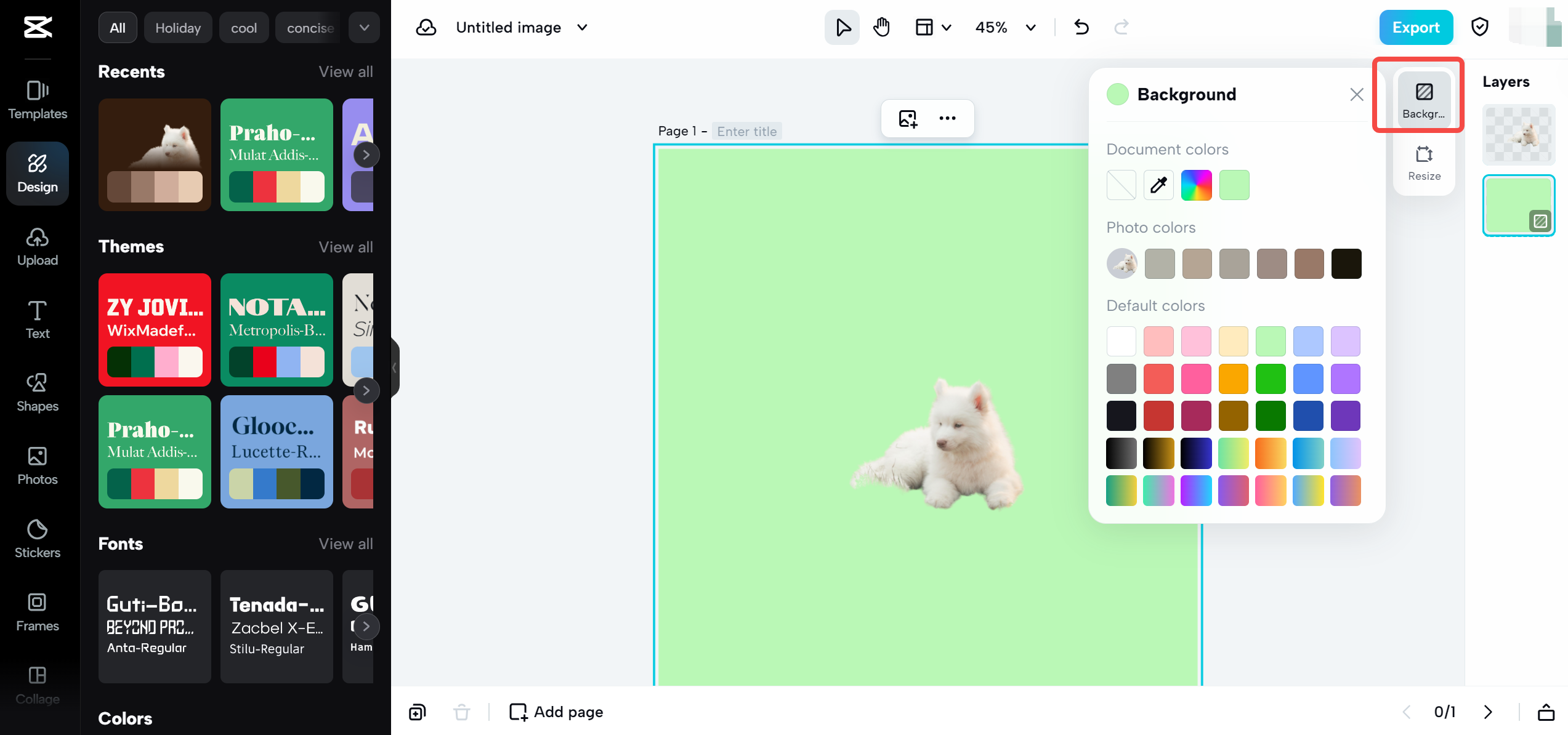Select the Move/Select tool in toolbar

pyautogui.click(x=843, y=27)
